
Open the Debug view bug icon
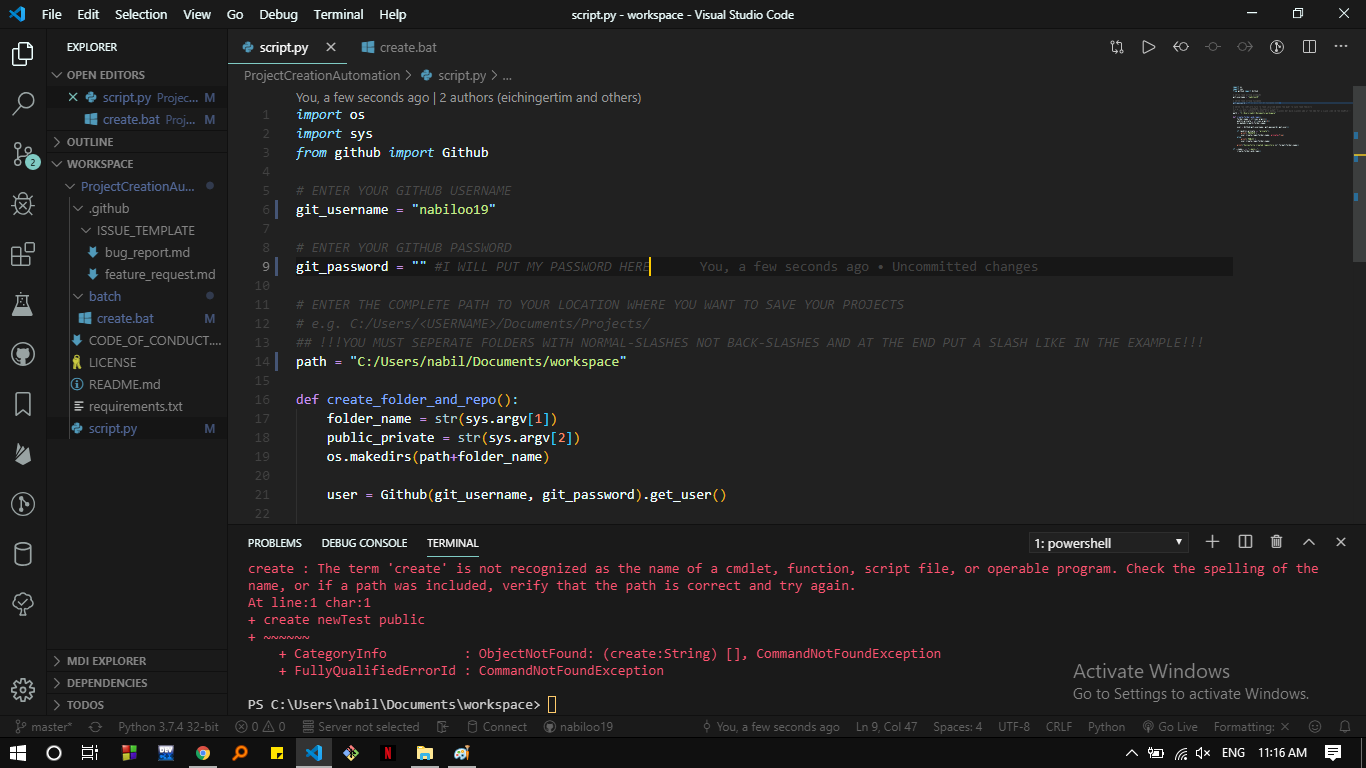point(23,204)
